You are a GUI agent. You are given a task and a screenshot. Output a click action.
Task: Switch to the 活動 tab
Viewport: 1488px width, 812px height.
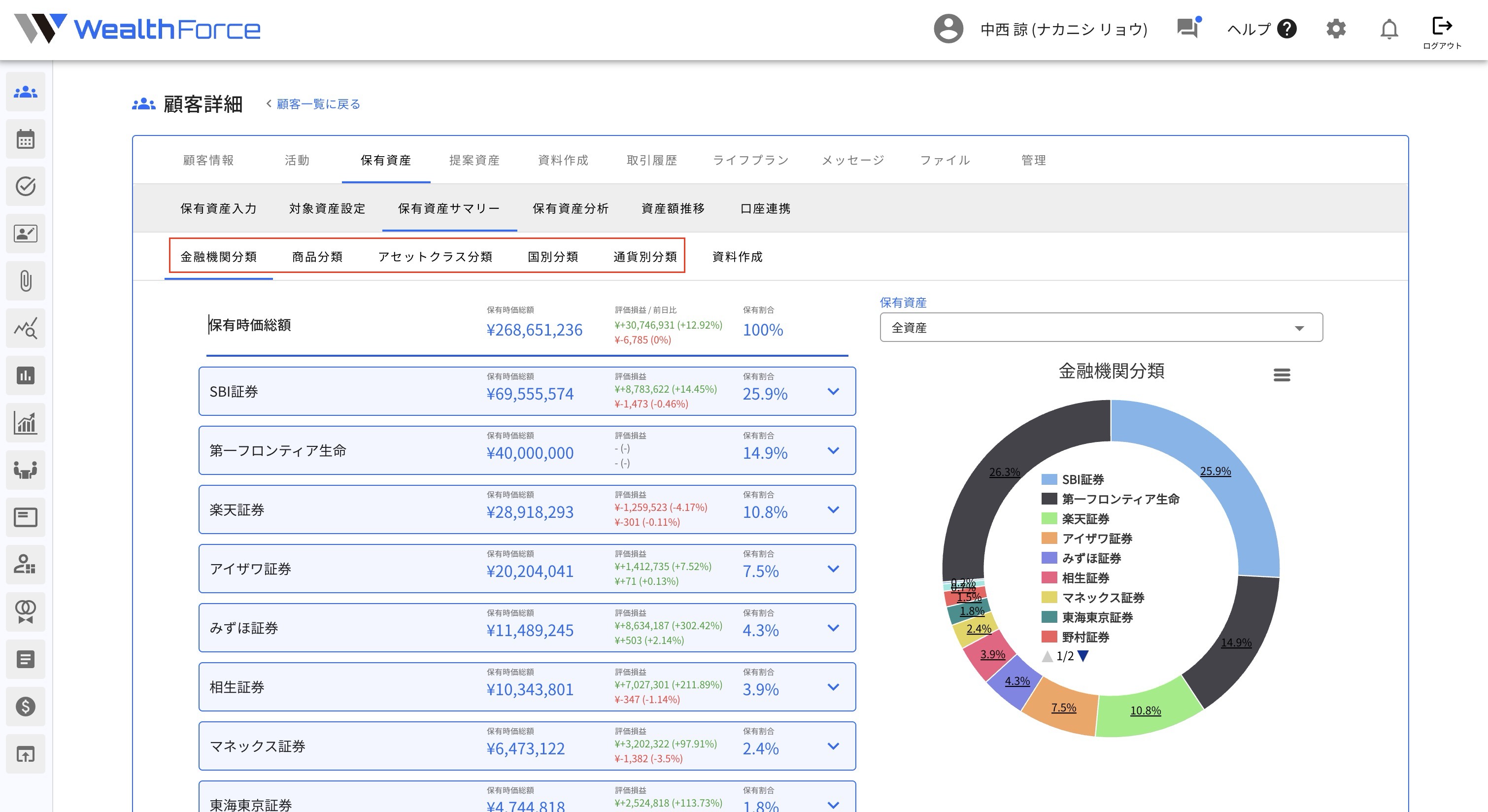click(x=297, y=160)
